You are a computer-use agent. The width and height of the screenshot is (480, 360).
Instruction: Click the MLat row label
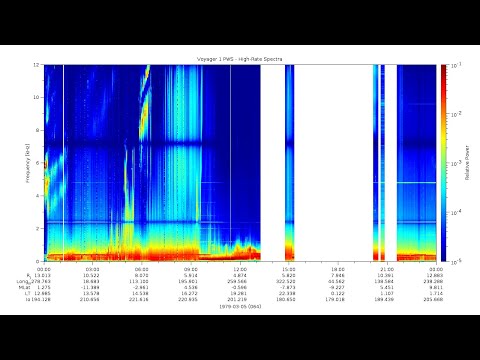pos(24,287)
